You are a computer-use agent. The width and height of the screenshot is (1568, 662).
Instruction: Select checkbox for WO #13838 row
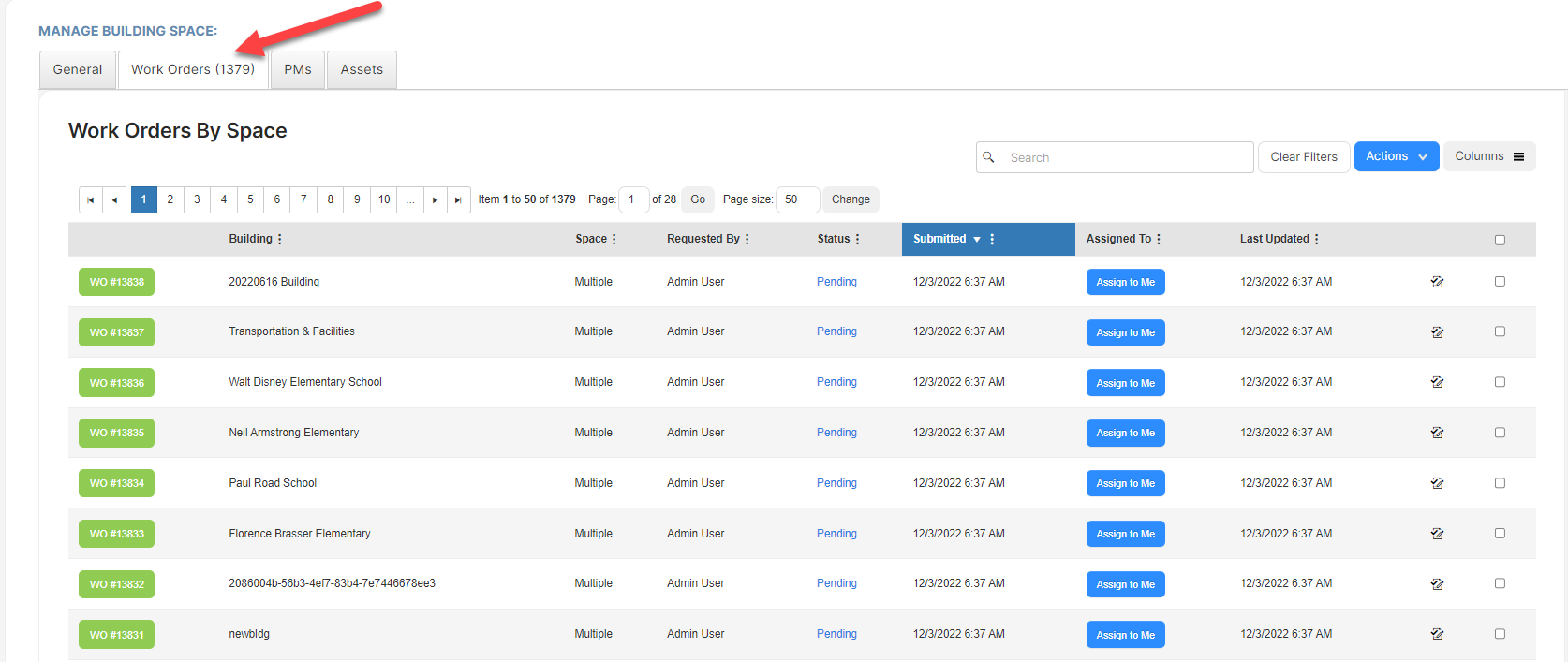[x=1500, y=281]
